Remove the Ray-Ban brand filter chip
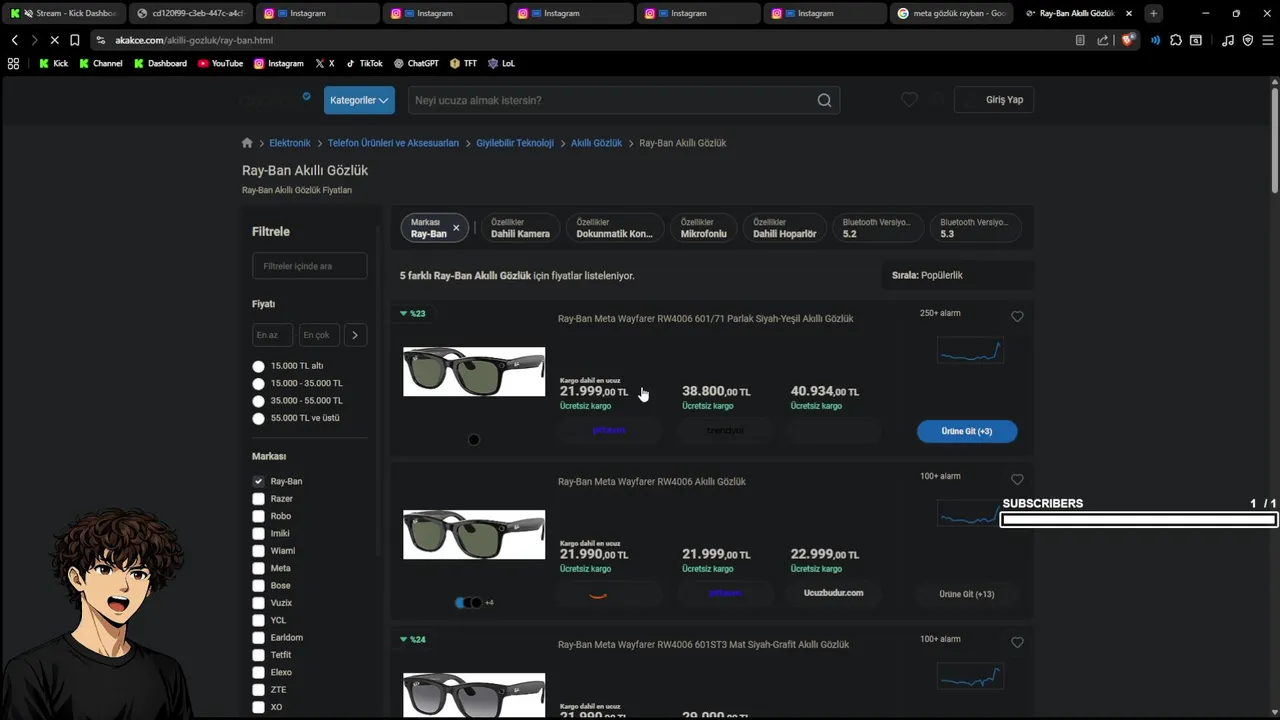This screenshot has height=720, width=1280. pyautogui.click(x=456, y=228)
